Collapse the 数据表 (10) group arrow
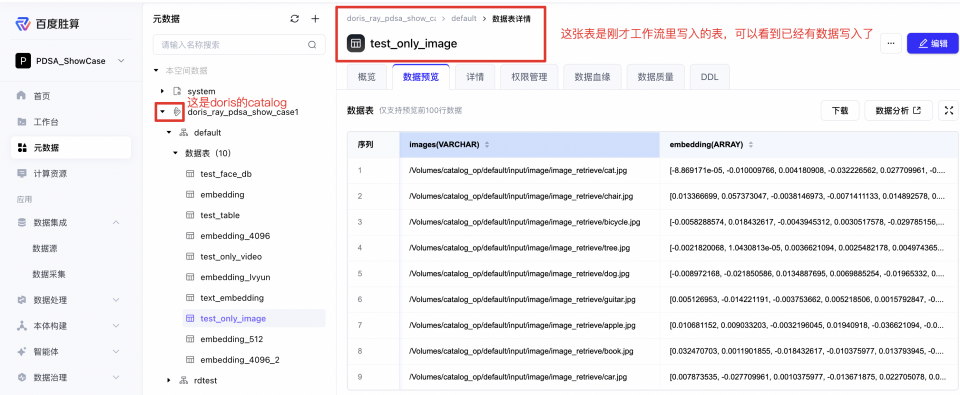 click(176, 153)
